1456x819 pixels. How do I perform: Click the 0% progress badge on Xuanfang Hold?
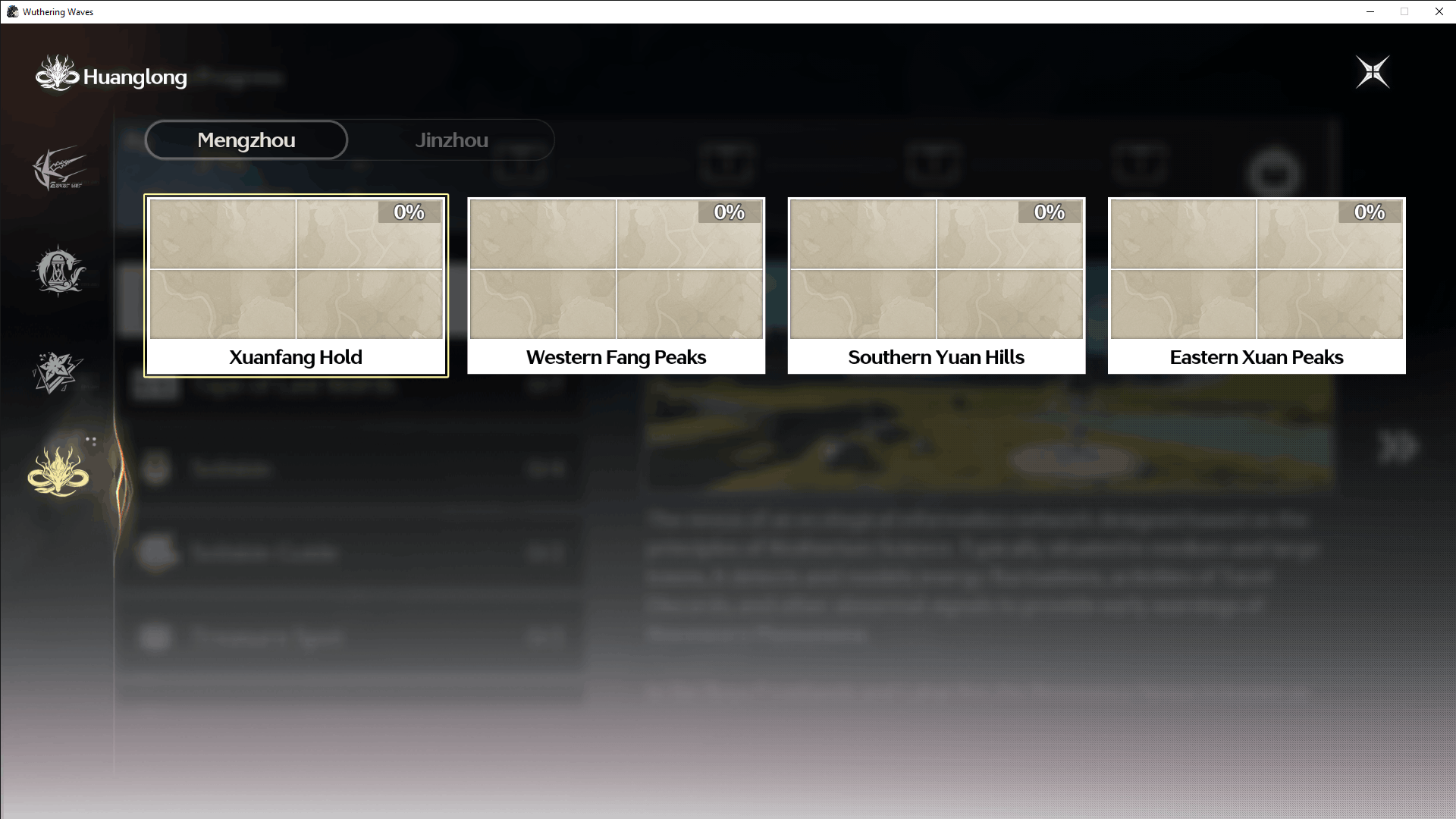point(409,212)
